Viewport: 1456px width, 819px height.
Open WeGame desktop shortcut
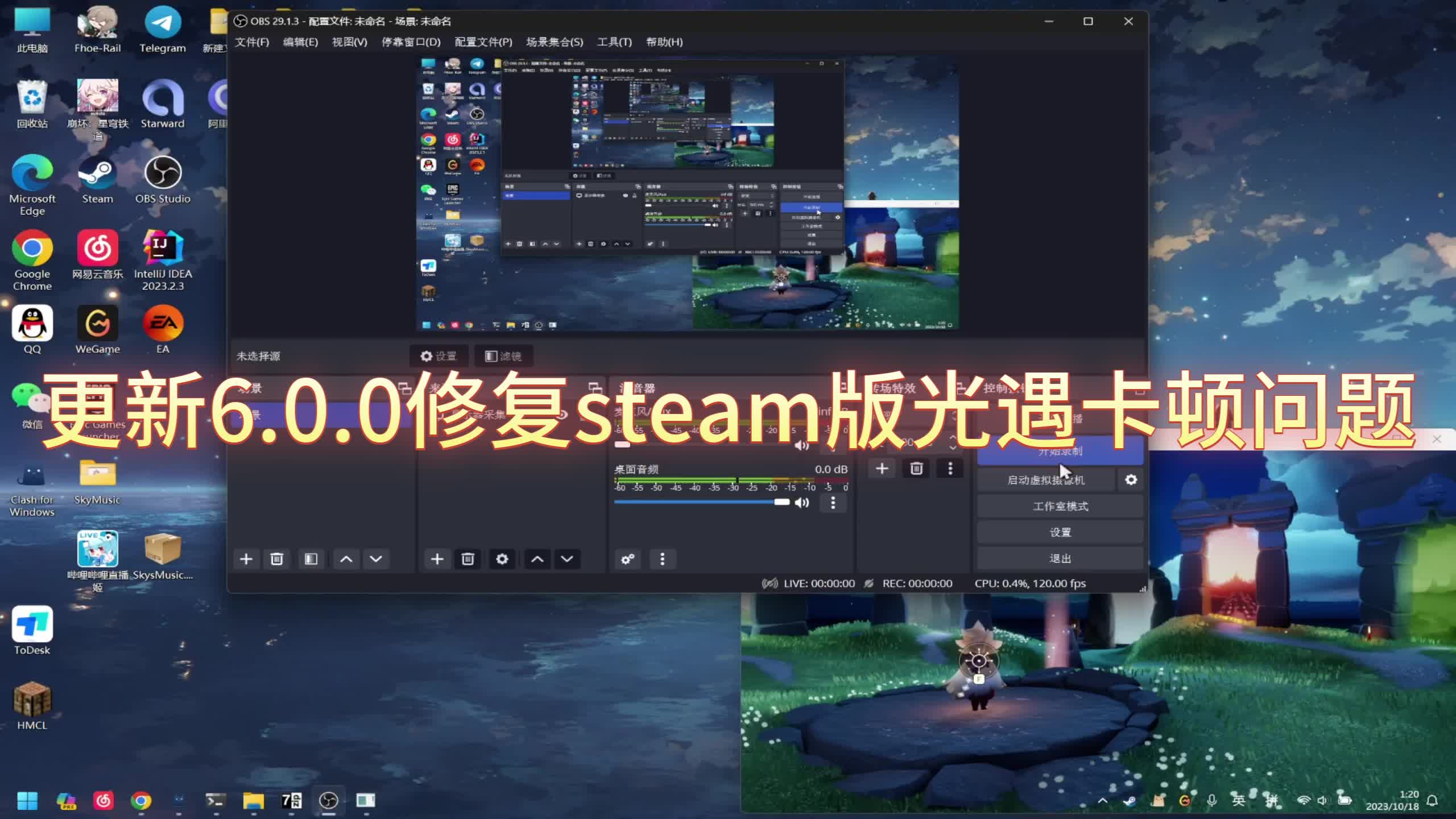click(97, 330)
